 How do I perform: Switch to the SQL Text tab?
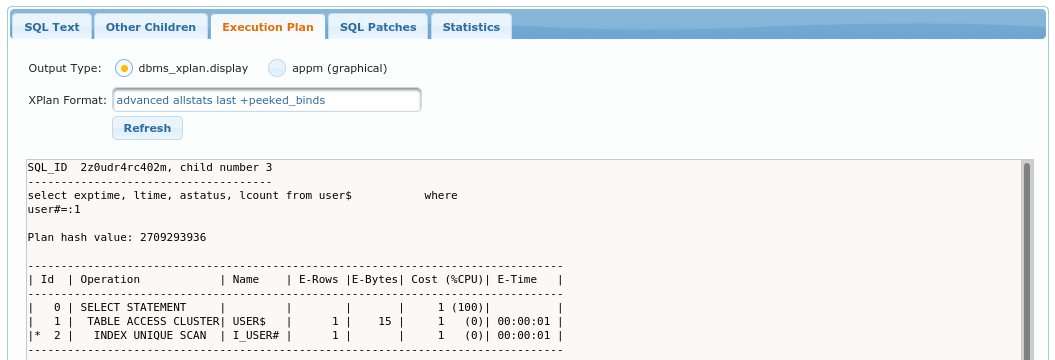52,27
